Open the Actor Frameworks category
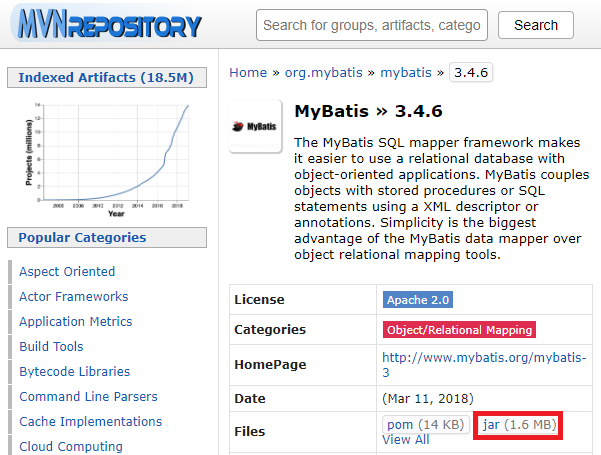The image size is (601, 455). [x=74, y=296]
